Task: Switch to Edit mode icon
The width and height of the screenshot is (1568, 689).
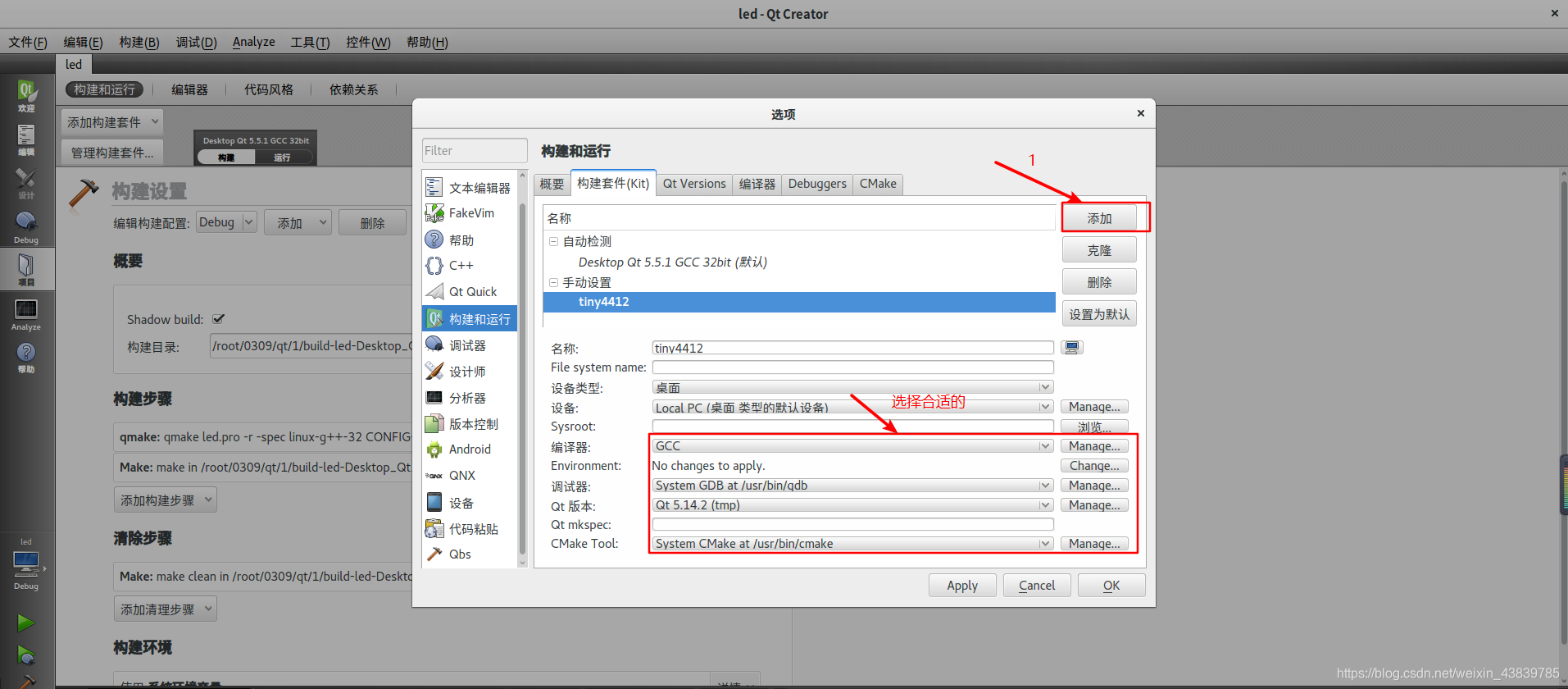Action: tap(26, 139)
